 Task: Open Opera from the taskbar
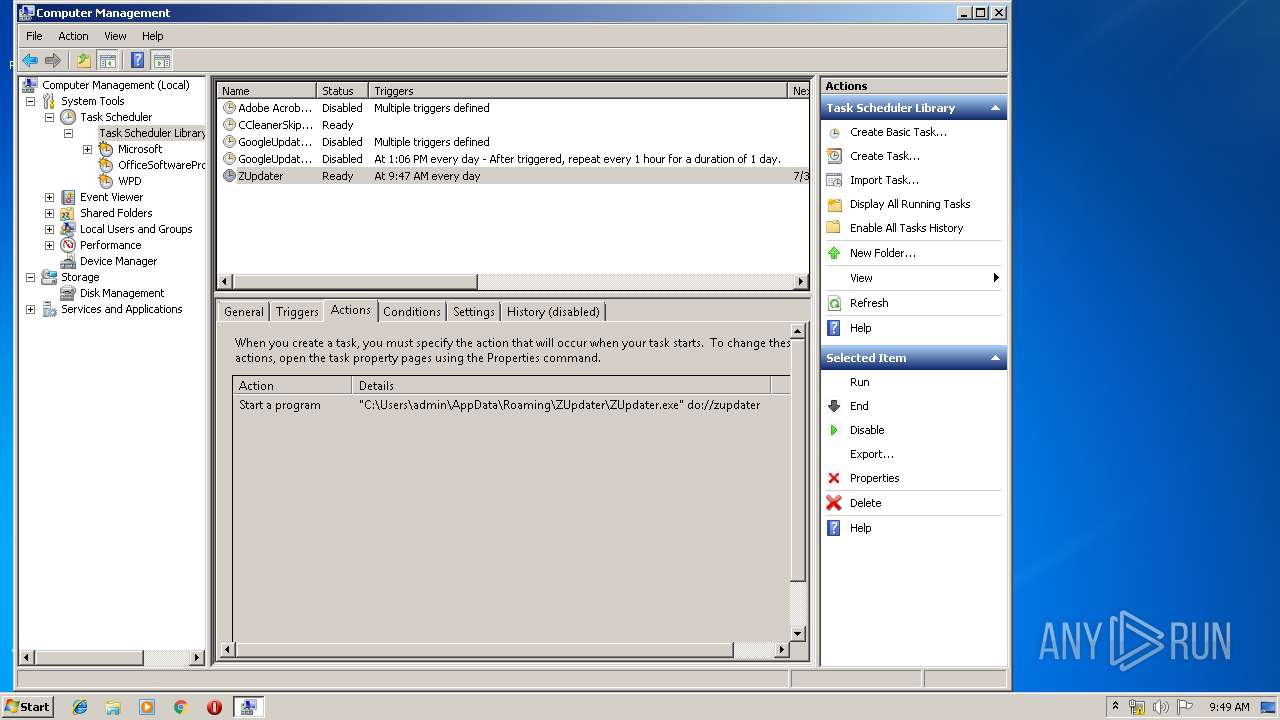click(x=214, y=707)
